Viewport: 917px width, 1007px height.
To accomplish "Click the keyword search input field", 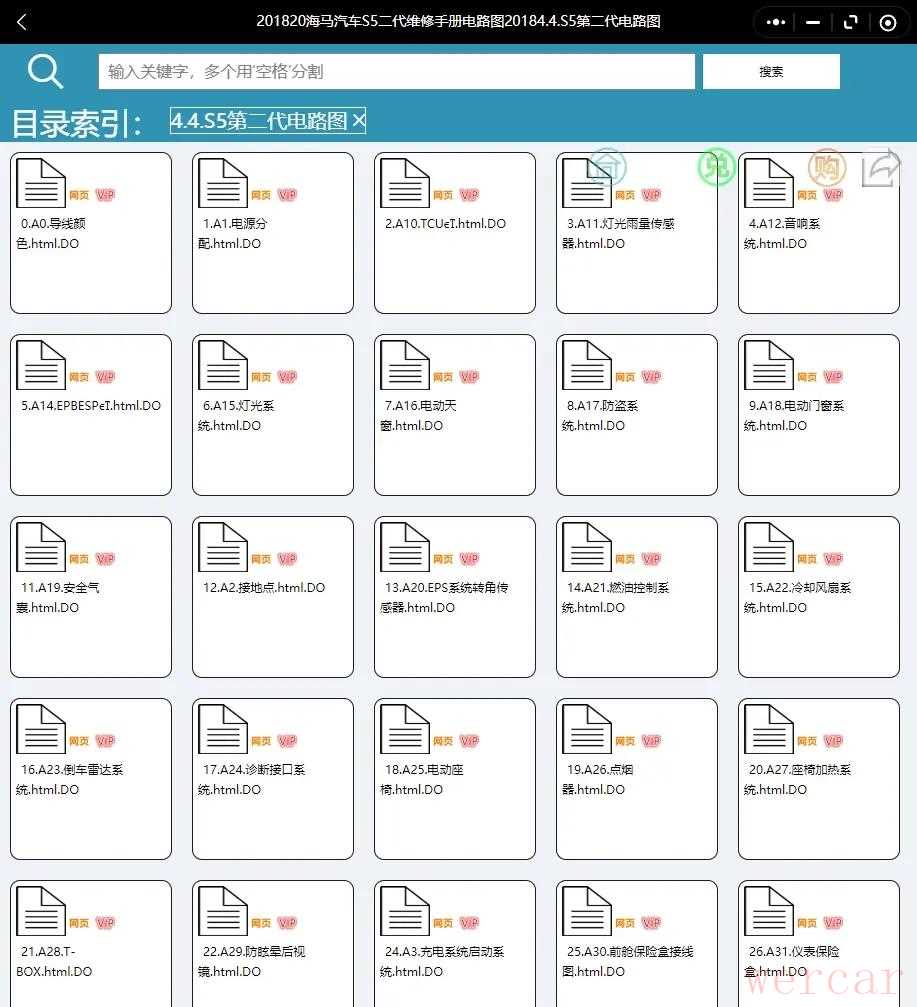I will 396,72.
